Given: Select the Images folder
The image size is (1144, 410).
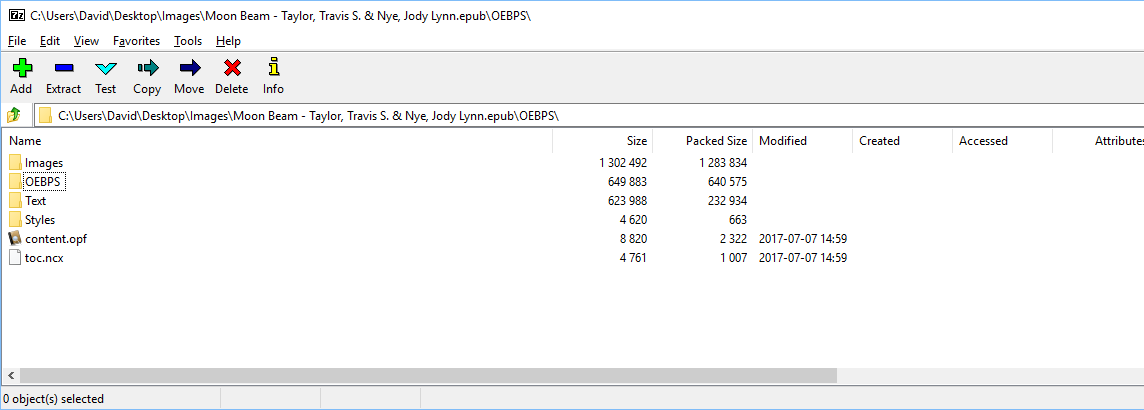Looking at the screenshot, I should point(43,163).
